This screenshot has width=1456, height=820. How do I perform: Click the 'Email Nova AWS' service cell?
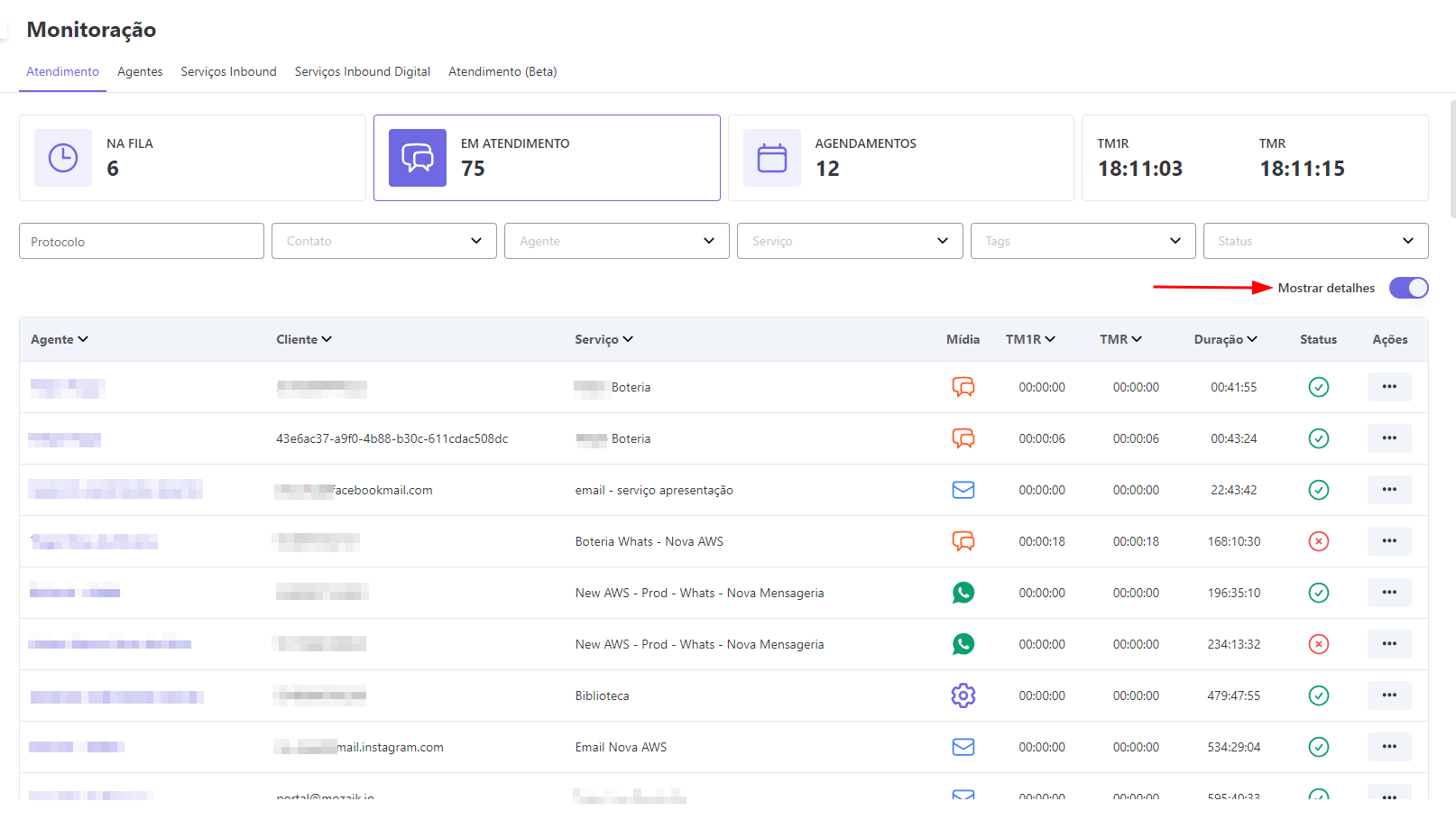(x=621, y=747)
